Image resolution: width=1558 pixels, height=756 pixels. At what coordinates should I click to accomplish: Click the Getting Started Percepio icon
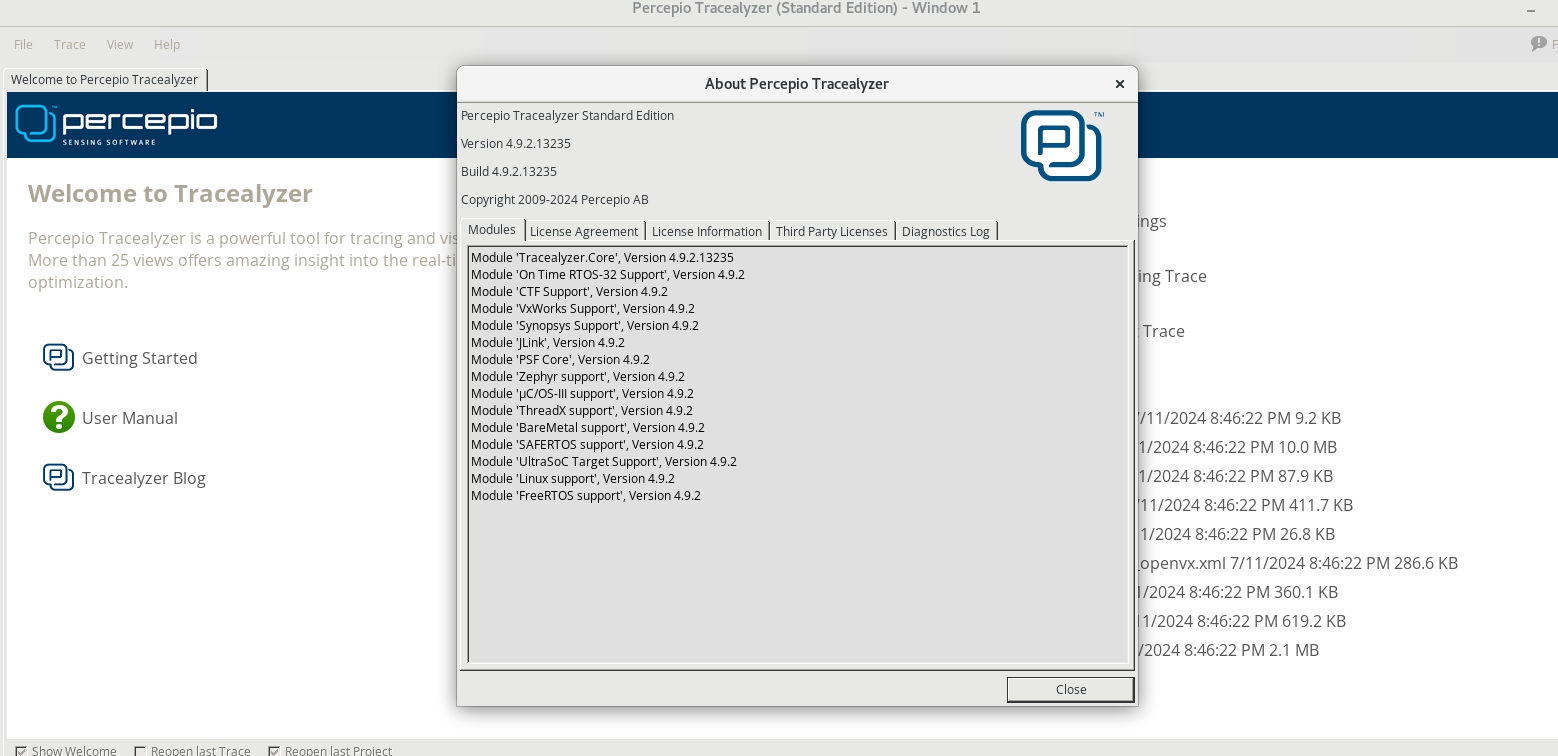58,357
